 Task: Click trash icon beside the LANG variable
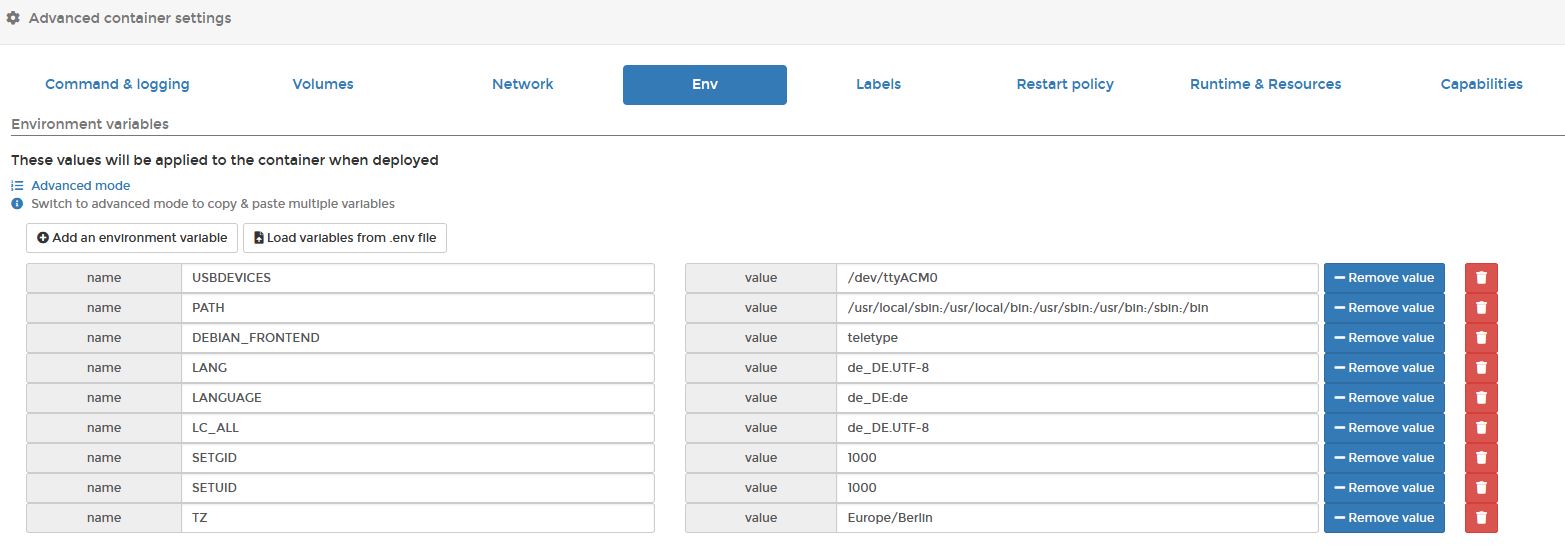coord(1481,368)
